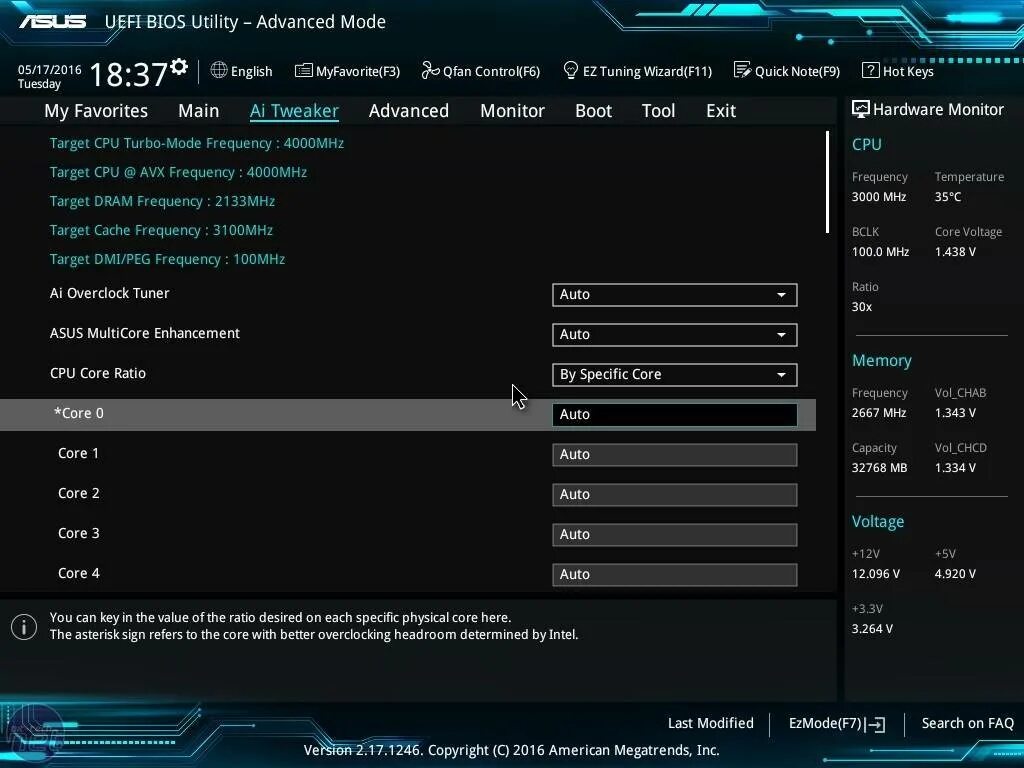1024x768 pixels.
Task: Open the Exit tab
Action: click(721, 110)
